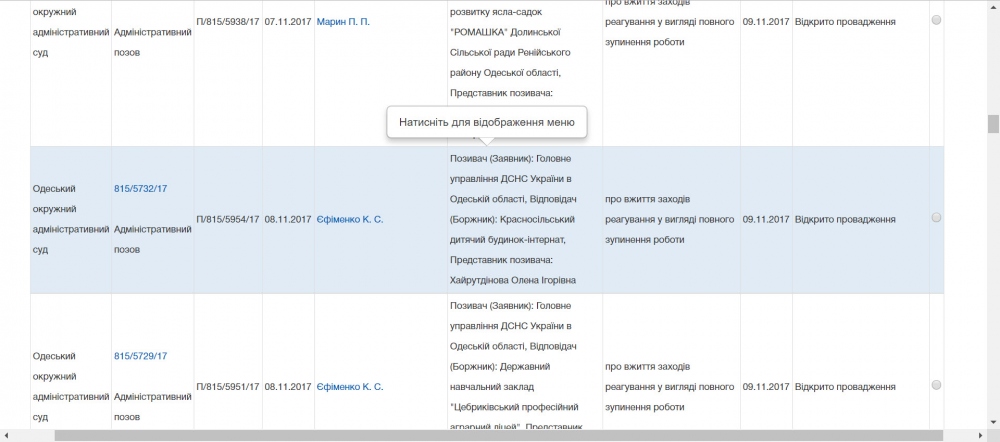Click the horizontal scrollbar left arrow
The height and width of the screenshot is (442, 1000).
tap(5, 436)
